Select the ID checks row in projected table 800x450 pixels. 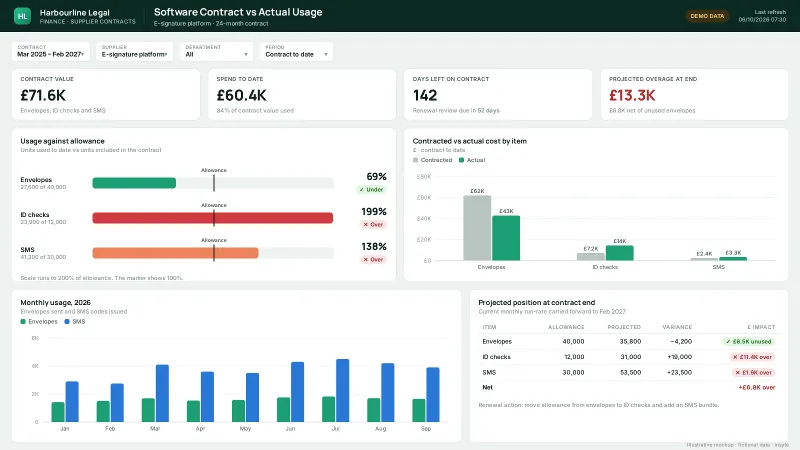coord(629,357)
